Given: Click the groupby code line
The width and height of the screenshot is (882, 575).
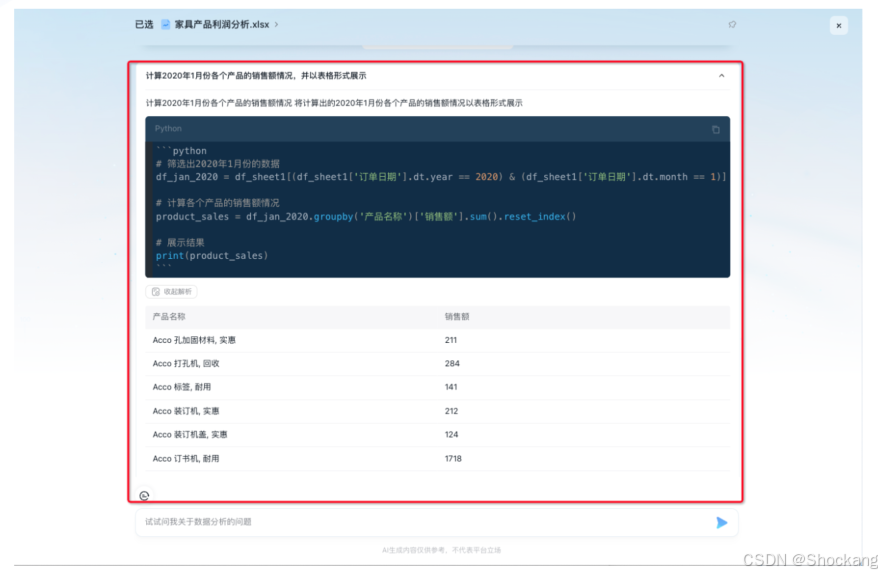Looking at the screenshot, I should tap(366, 217).
